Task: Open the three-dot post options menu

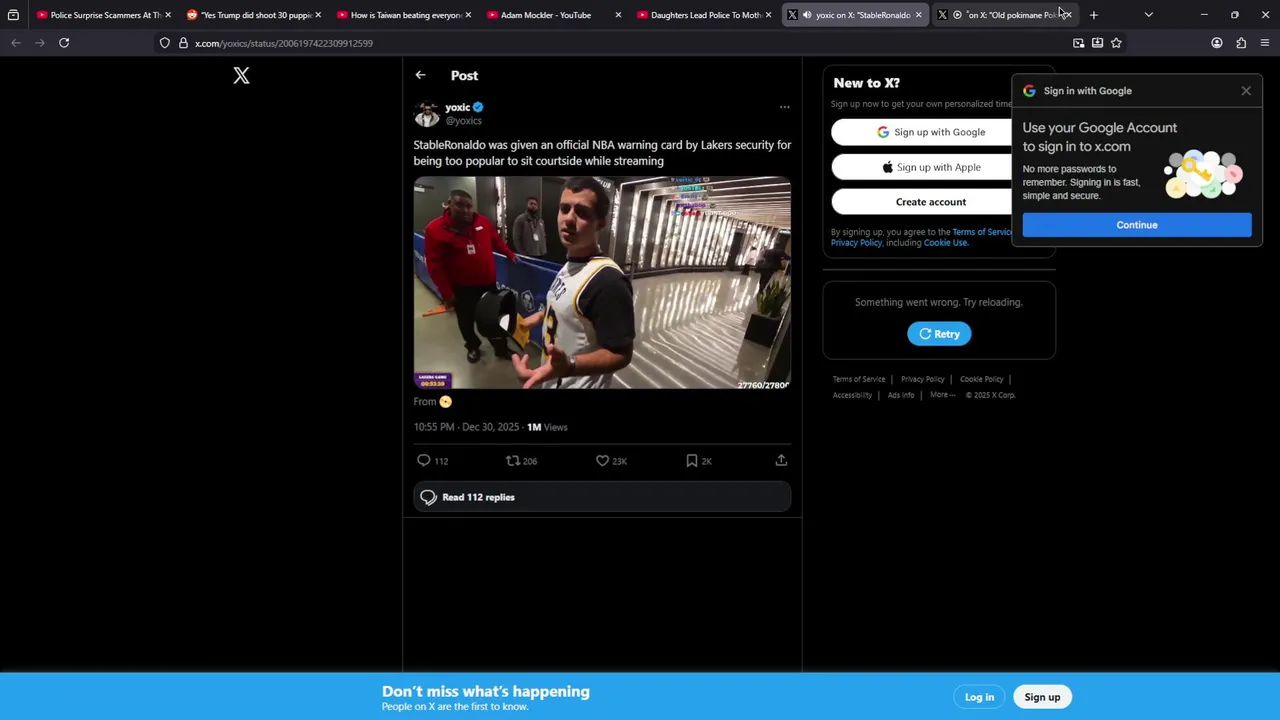Action: click(x=784, y=107)
